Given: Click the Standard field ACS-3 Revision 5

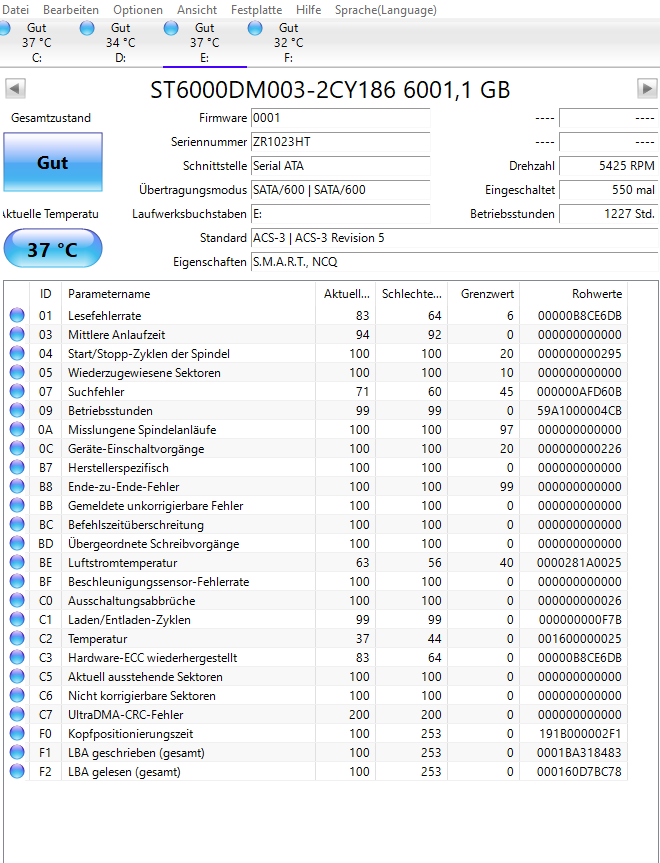Looking at the screenshot, I should (x=454, y=238).
